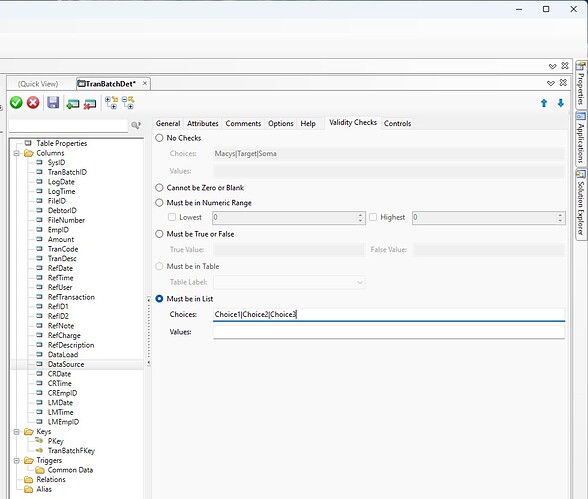Select Must be True or False option
This screenshot has width=588, height=499.
(x=159, y=234)
